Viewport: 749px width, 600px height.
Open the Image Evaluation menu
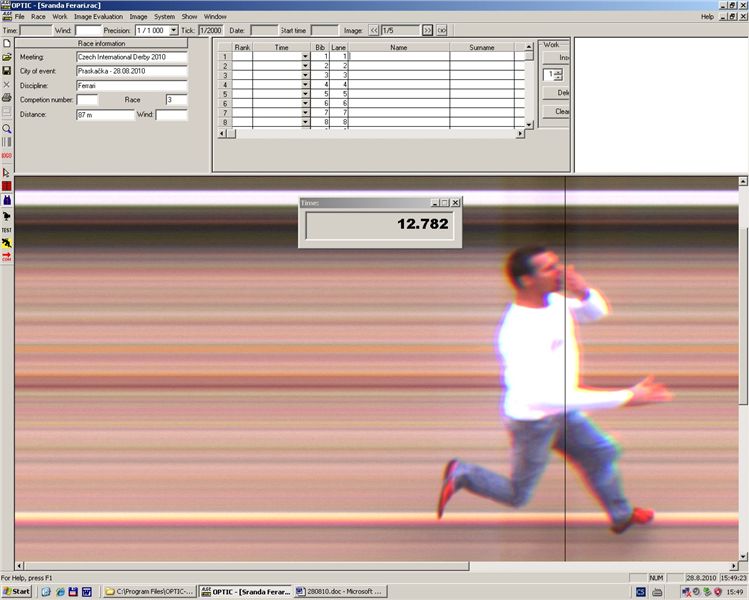[x=98, y=17]
